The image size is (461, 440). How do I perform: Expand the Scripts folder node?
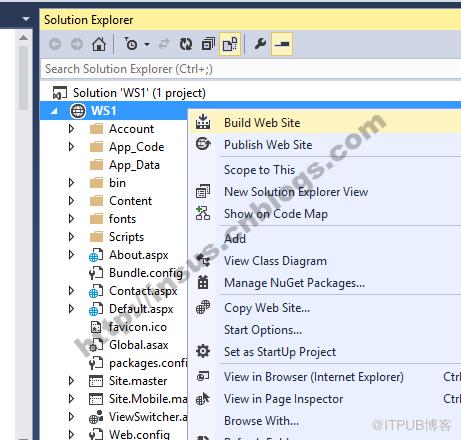(71, 237)
